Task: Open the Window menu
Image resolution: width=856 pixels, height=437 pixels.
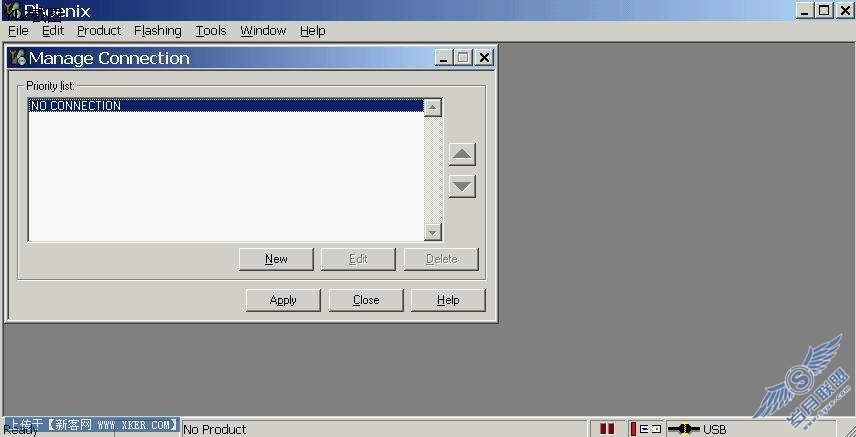Action: tap(263, 31)
